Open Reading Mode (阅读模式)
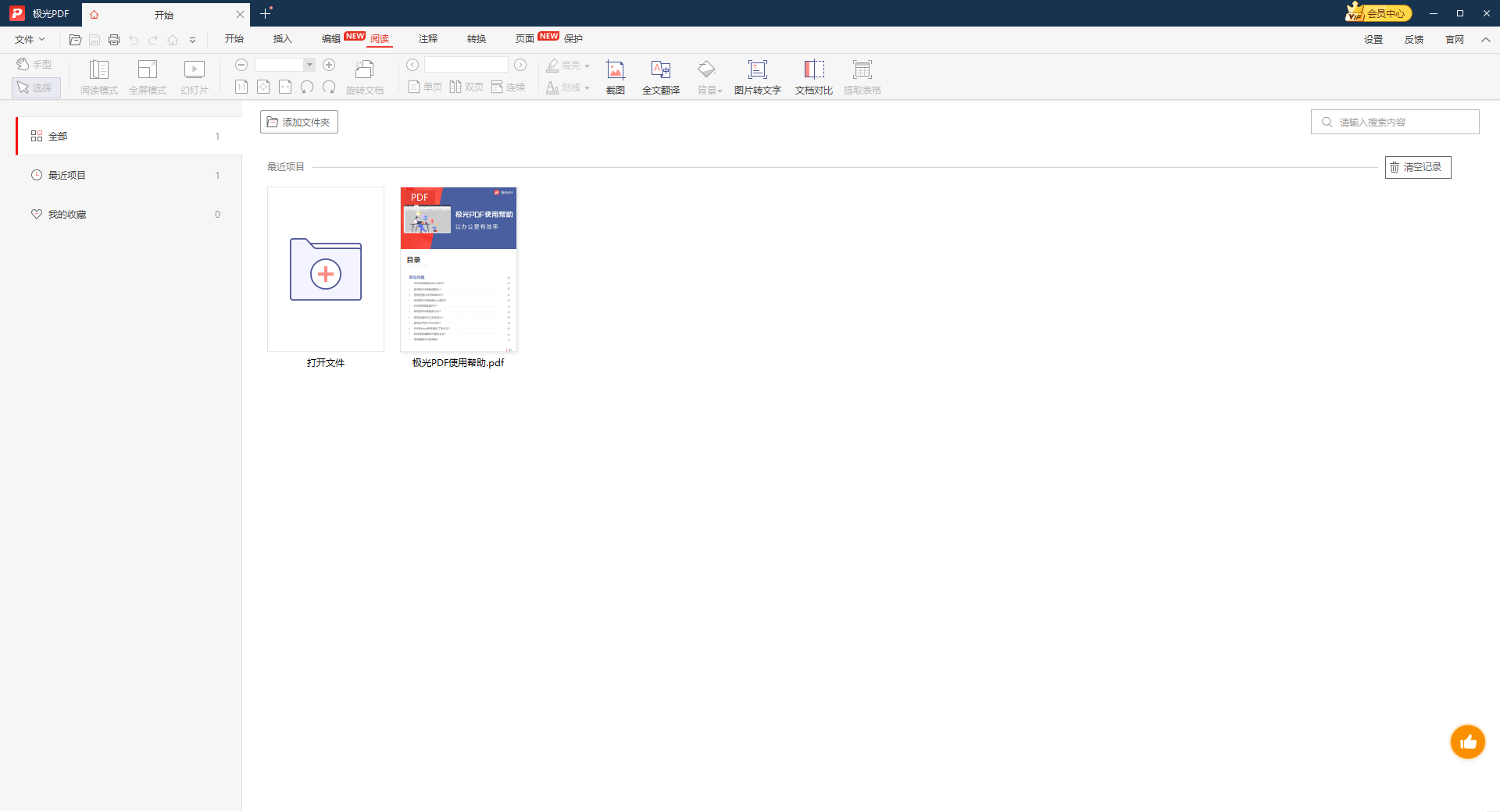This screenshot has height=812, width=1500. (99, 77)
